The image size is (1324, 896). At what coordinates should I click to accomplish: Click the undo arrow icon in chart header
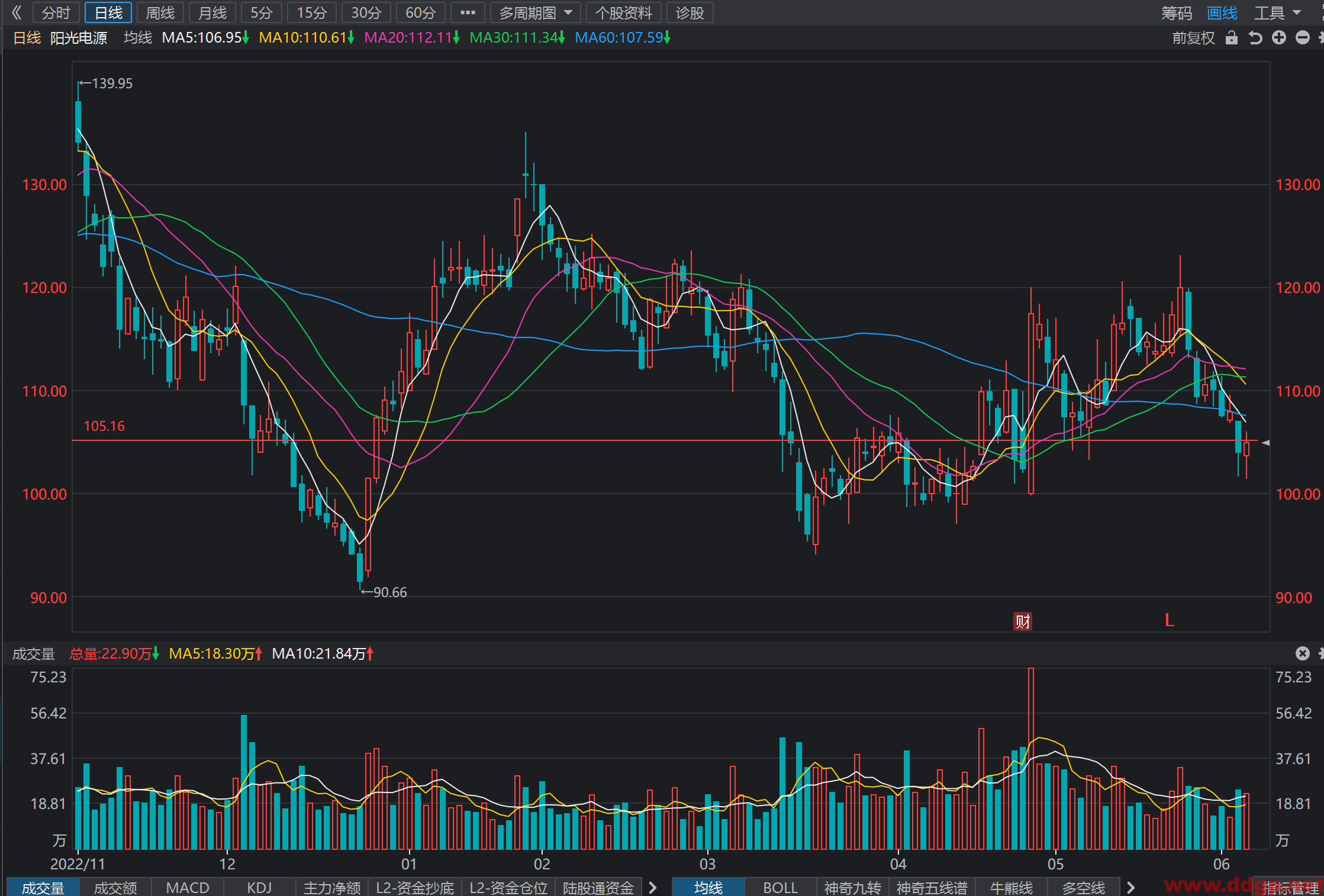point(1255,38)
